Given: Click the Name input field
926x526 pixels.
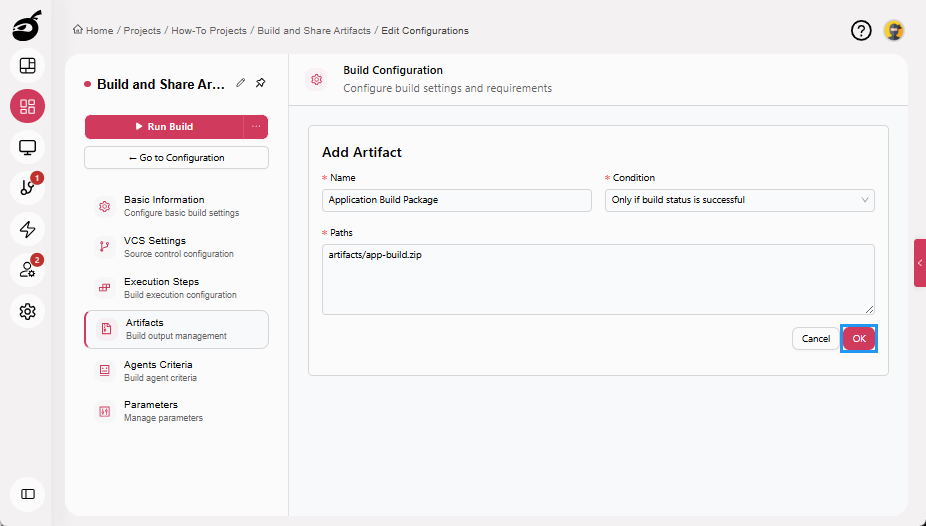Looking at the screenshot, I should coord(457,200).
